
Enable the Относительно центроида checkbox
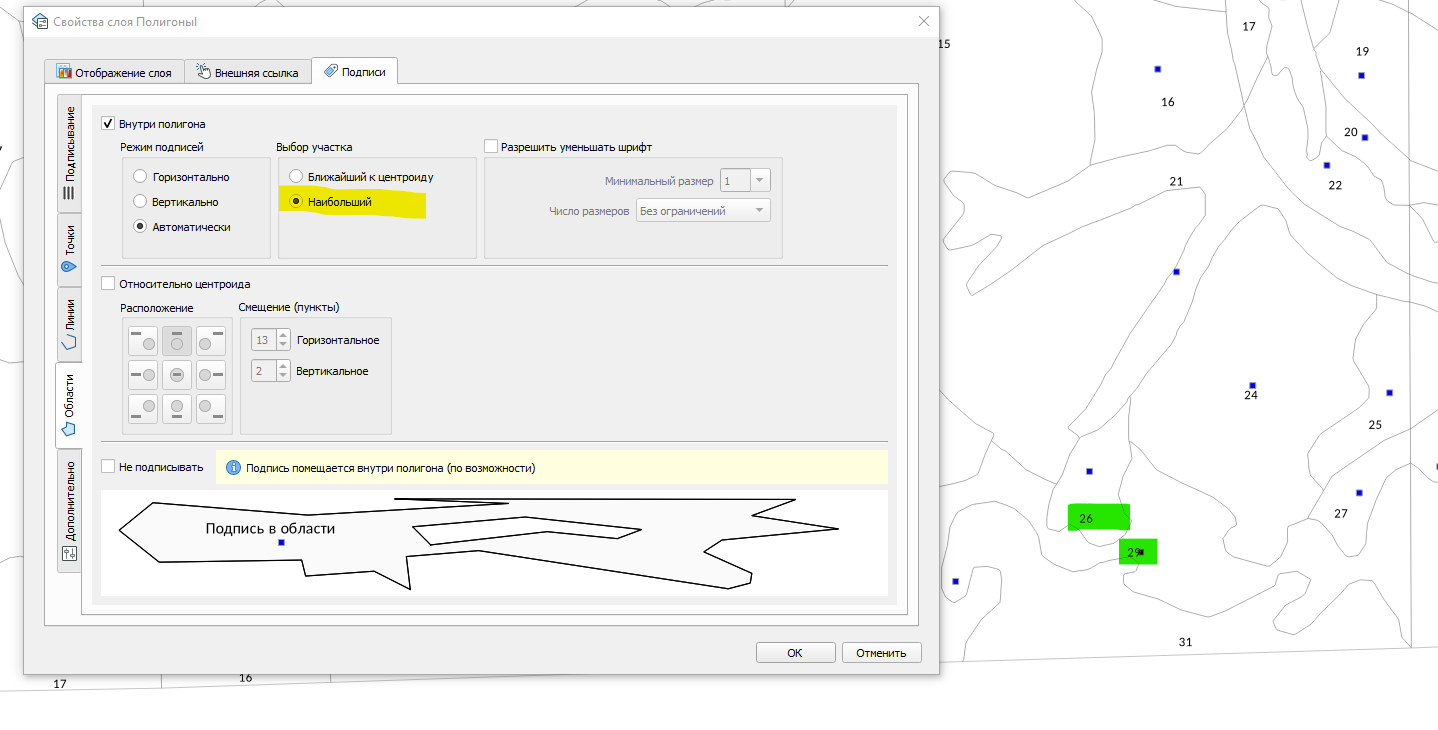[x=108, y=284]
